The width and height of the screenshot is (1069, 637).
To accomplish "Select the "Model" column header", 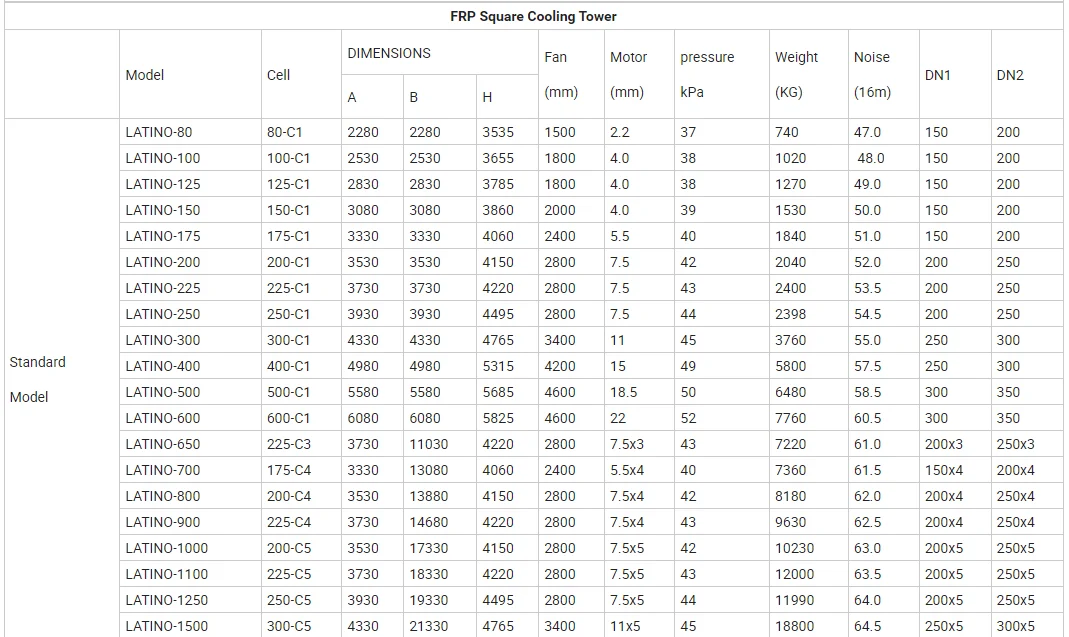I will 145,75.
